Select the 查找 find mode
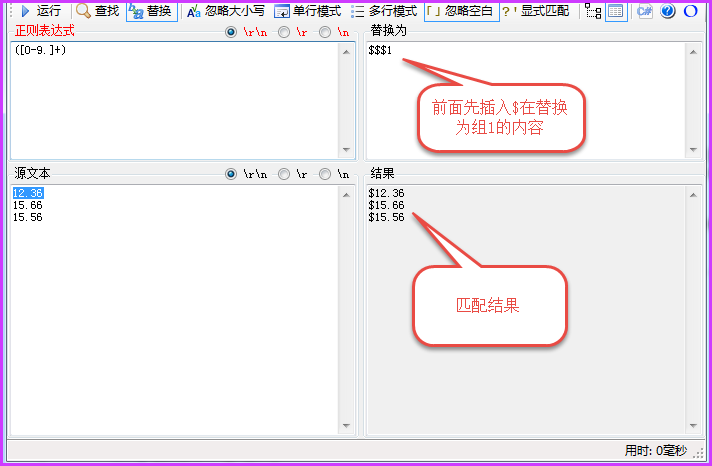The height and width of the screenshot is (466, 712). pos(98,11)
